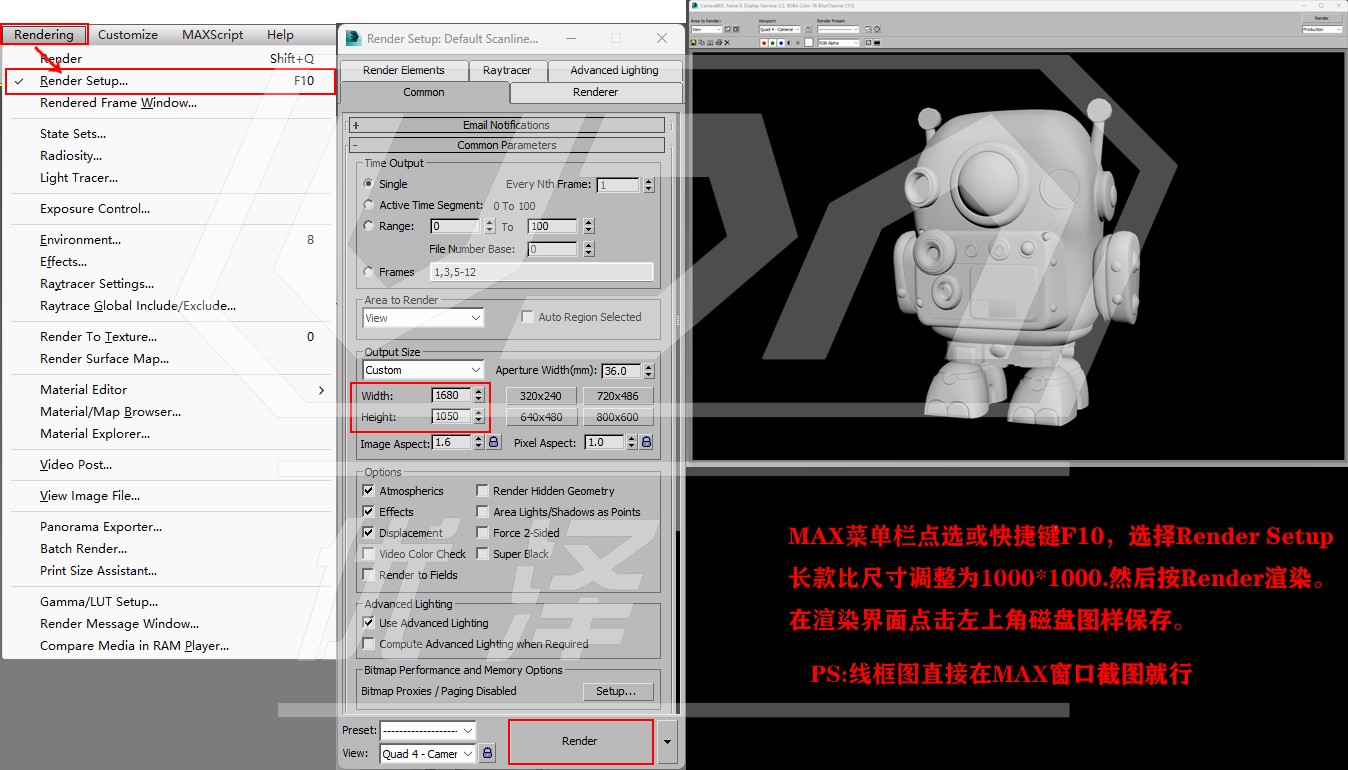The height and width of the screenshot is (770, 1348).
Task: Lock the View to Quad 4 camera
Action: click(x=488, y=753)
